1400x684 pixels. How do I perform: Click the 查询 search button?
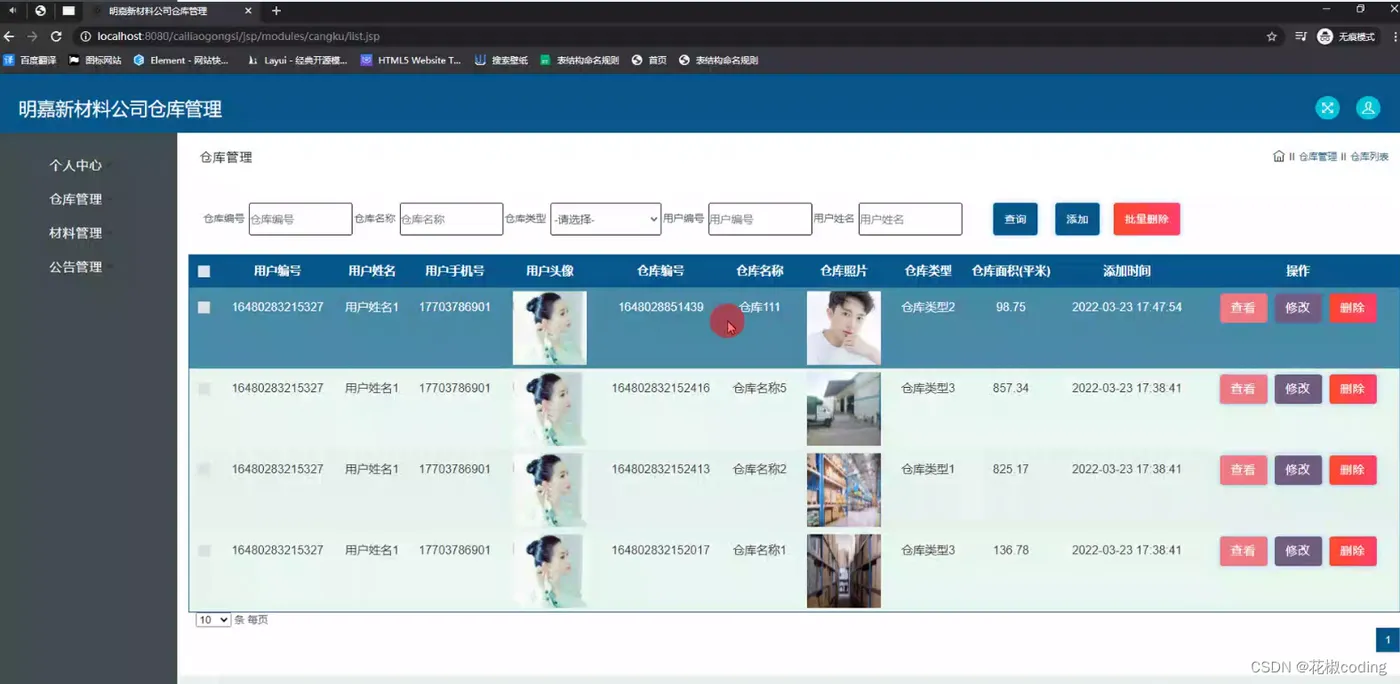(x=1015, y=219)
